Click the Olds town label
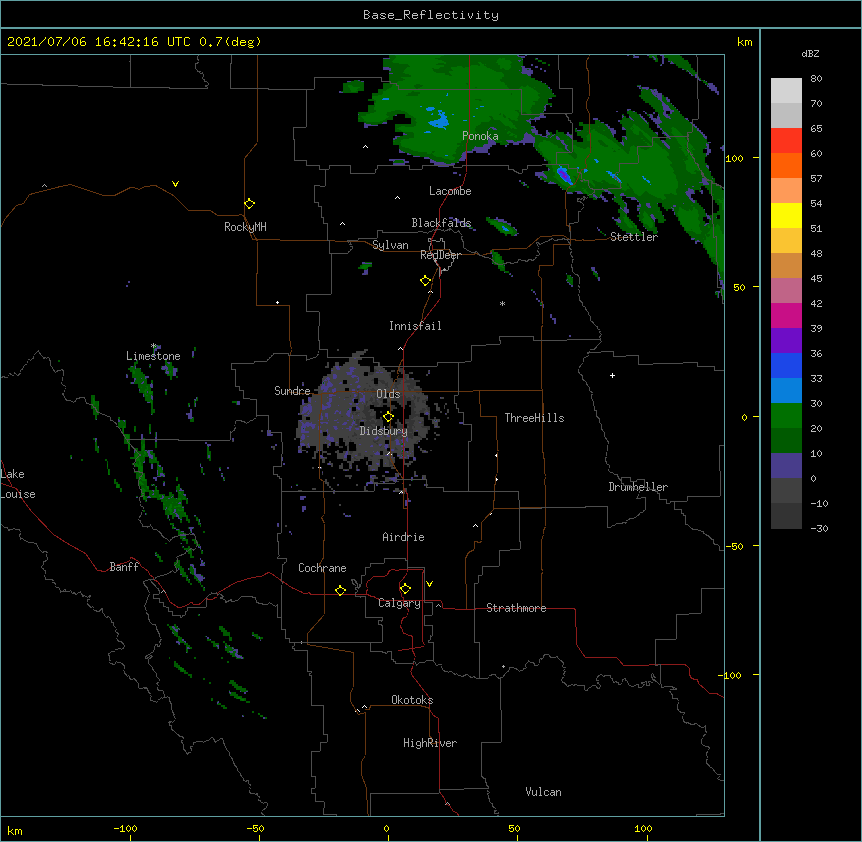This screenshot has height=842, width=862. [x=388, y=394]
